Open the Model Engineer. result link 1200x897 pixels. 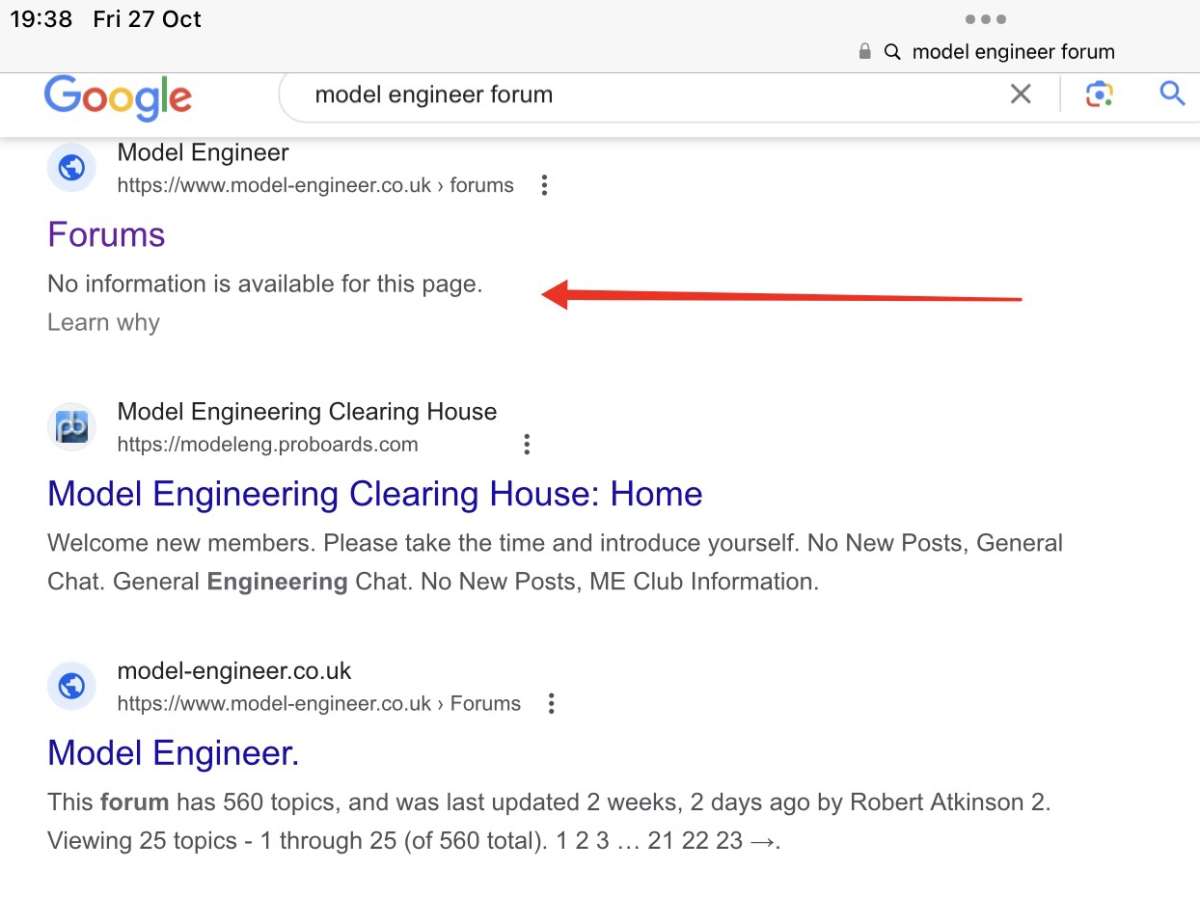coord(173,753)
